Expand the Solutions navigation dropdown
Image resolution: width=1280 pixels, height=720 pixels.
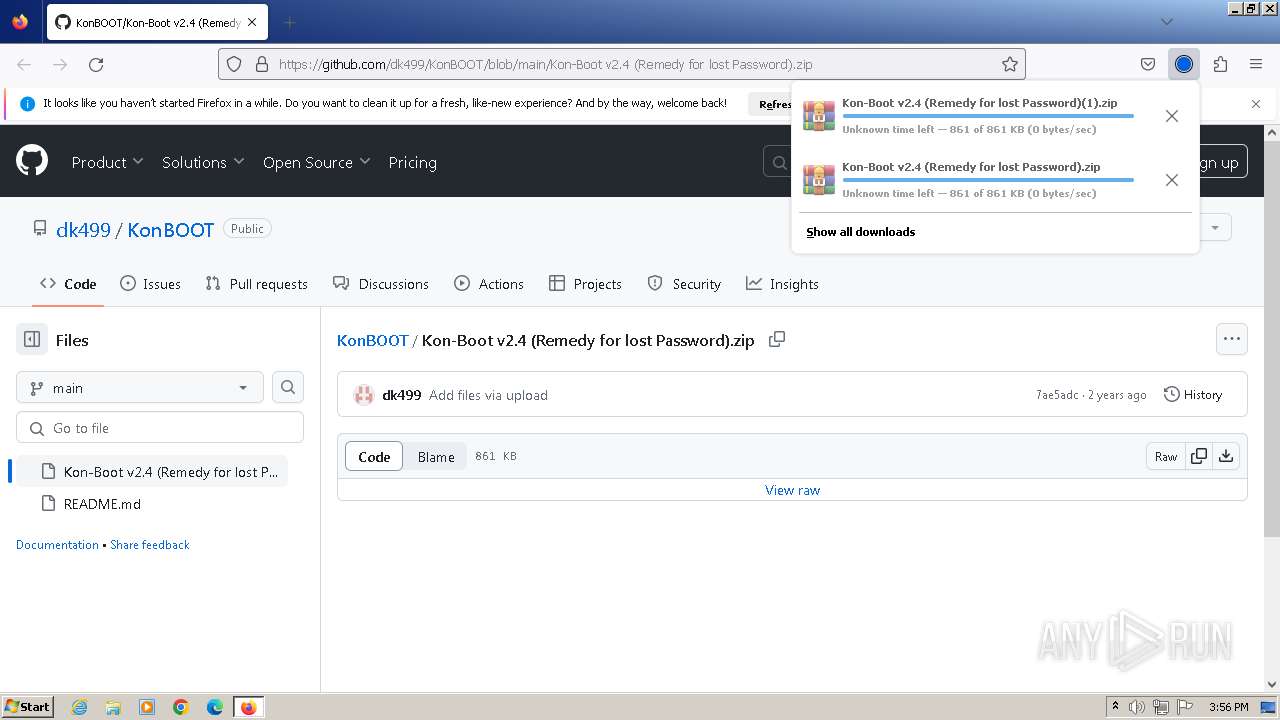(x=203, y=162)
